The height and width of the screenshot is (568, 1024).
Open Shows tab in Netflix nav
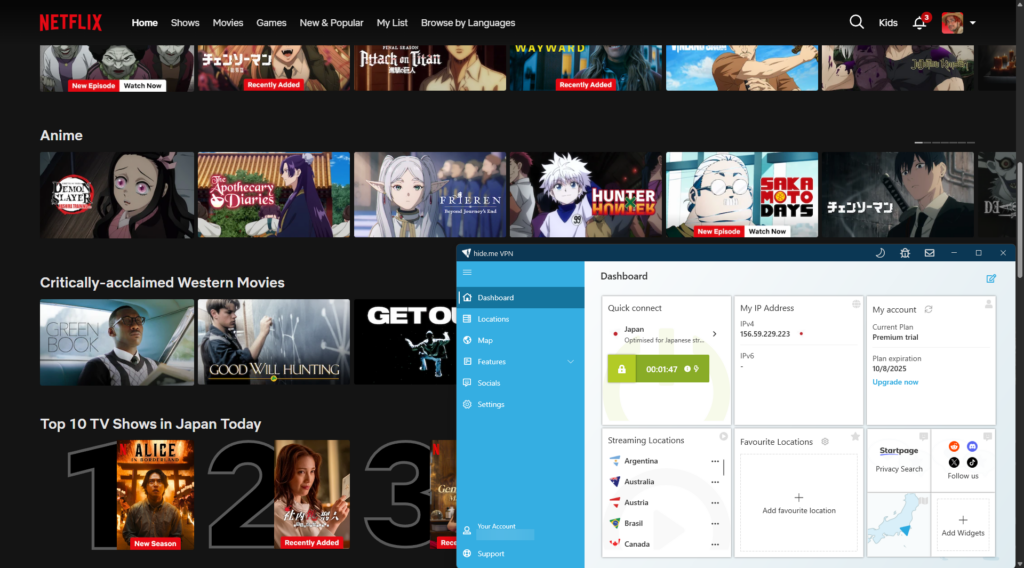(185, 23)
